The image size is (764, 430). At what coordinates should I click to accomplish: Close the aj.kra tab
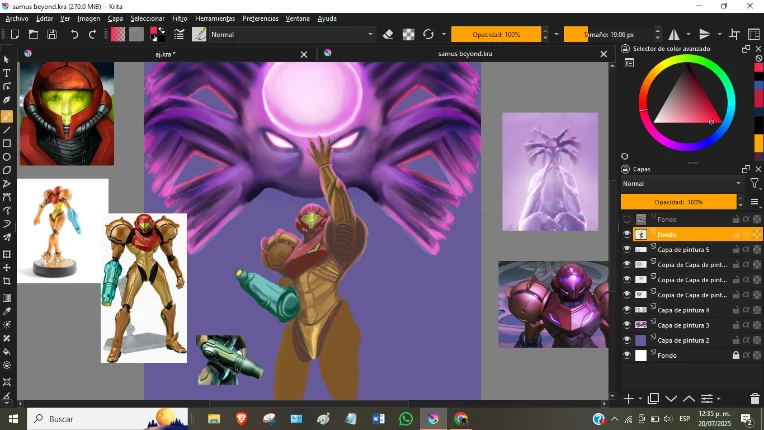[304, 55]
